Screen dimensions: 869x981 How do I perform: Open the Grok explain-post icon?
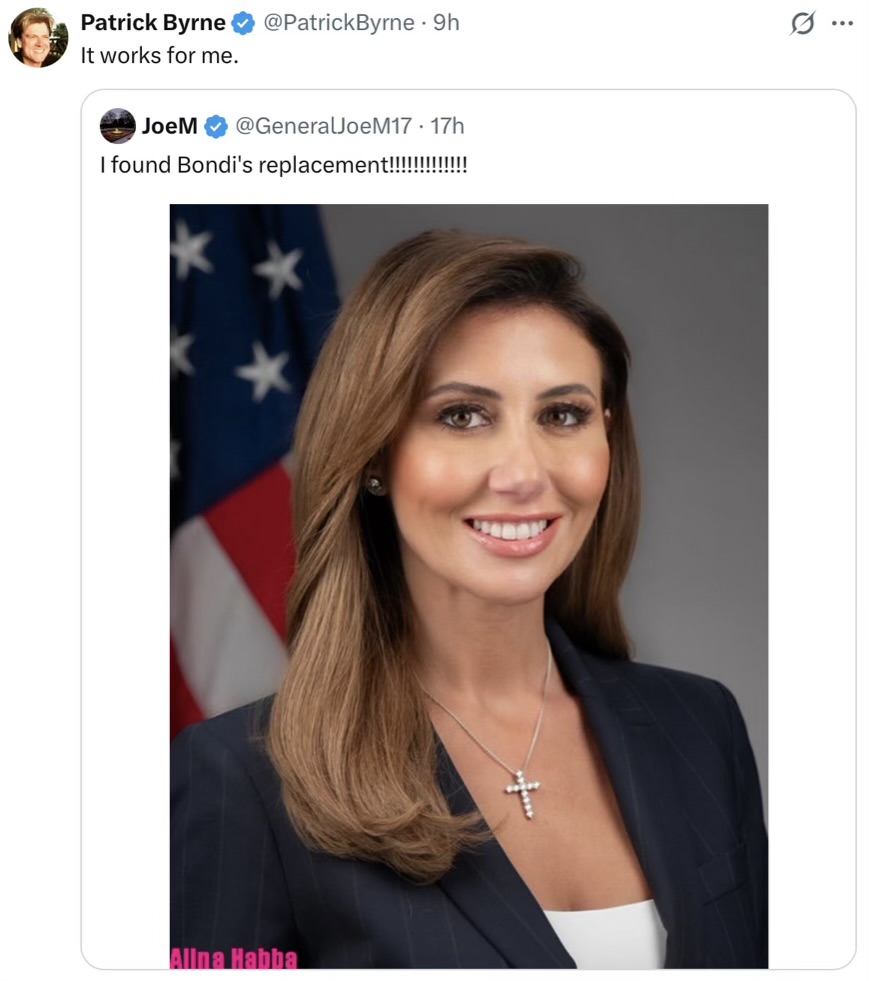click(x=802, y=23)
